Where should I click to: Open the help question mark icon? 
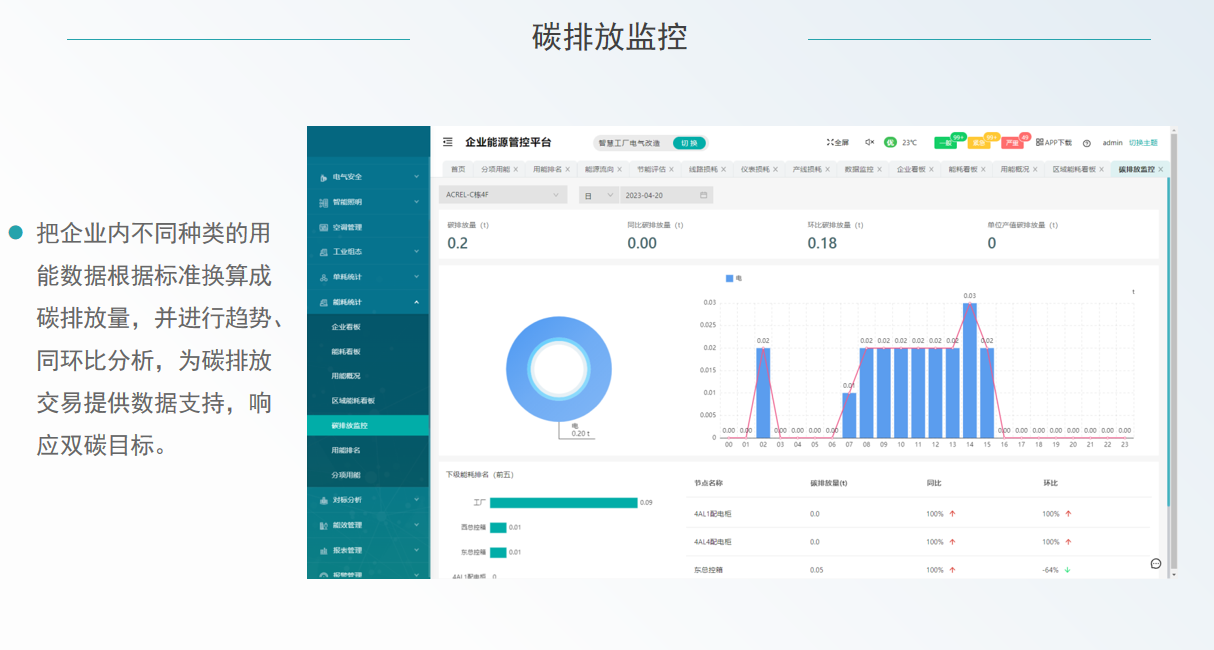[x=1087, y=143]
